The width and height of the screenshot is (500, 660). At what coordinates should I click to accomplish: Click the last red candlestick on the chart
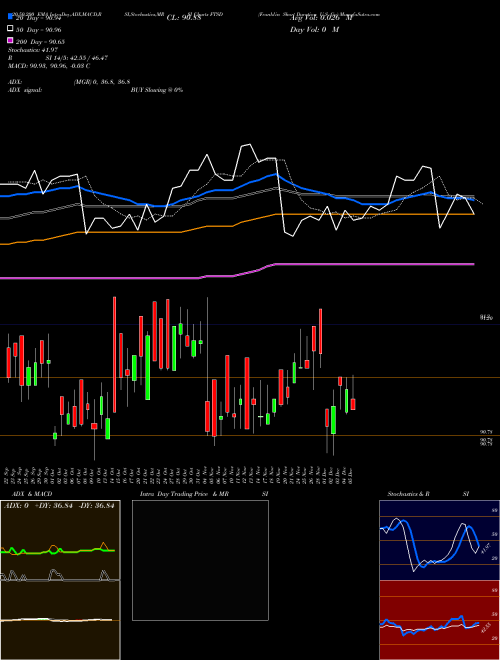[x=353, y=404]
